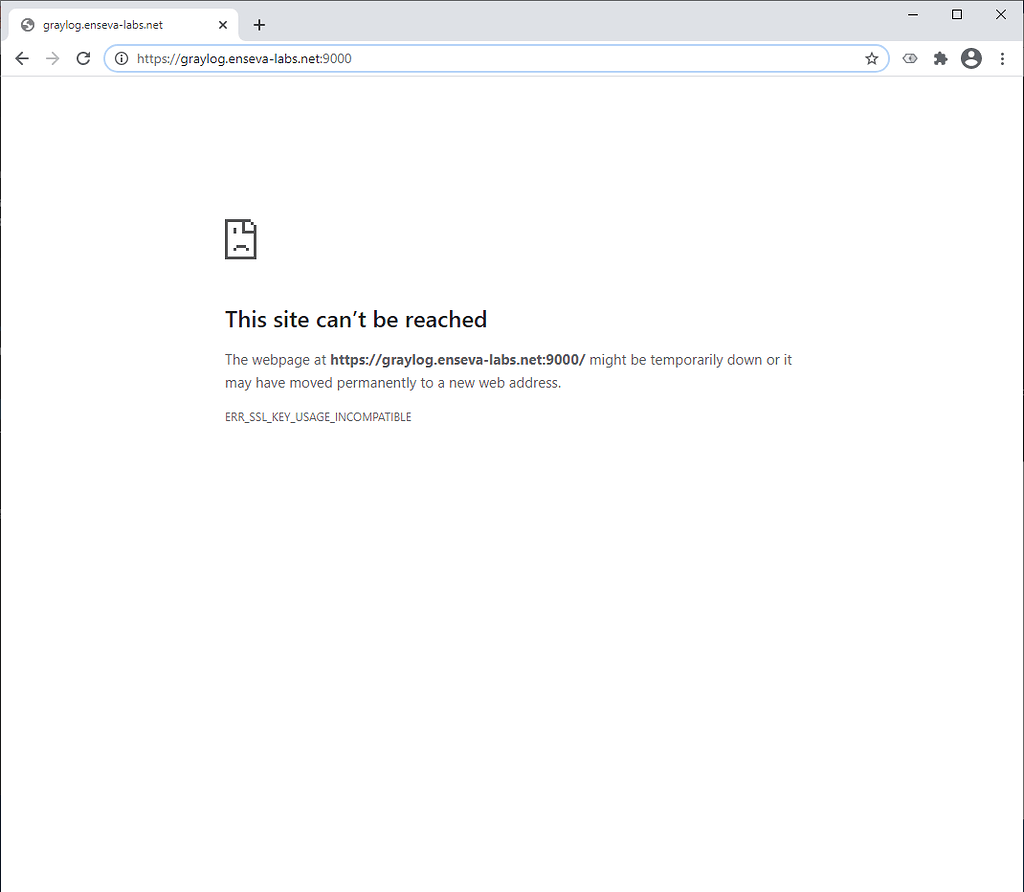Open the user profile avatar

pyautogui.click(x=971, y=59)
